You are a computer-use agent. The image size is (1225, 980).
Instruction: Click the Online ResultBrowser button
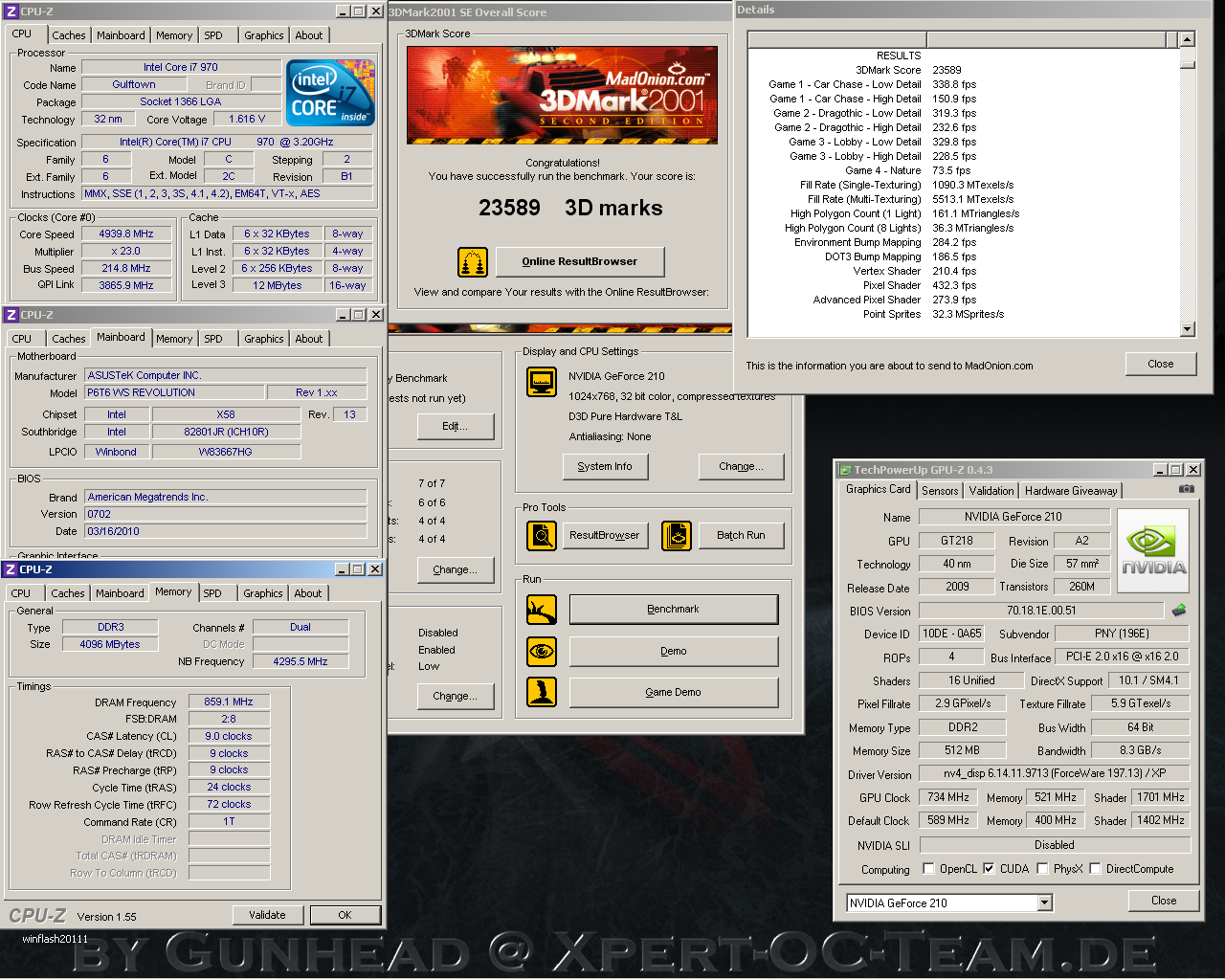click(580, 261)
